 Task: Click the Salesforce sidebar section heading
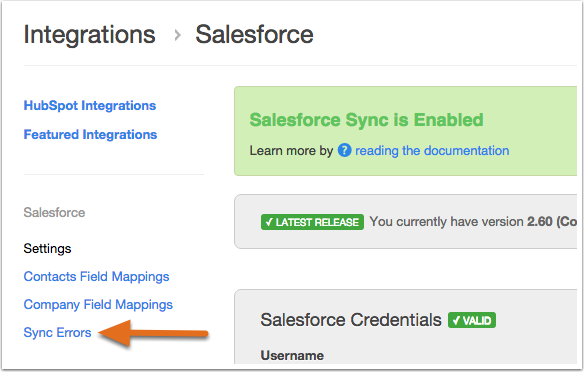pyautogui.click(x=54, y=213)
